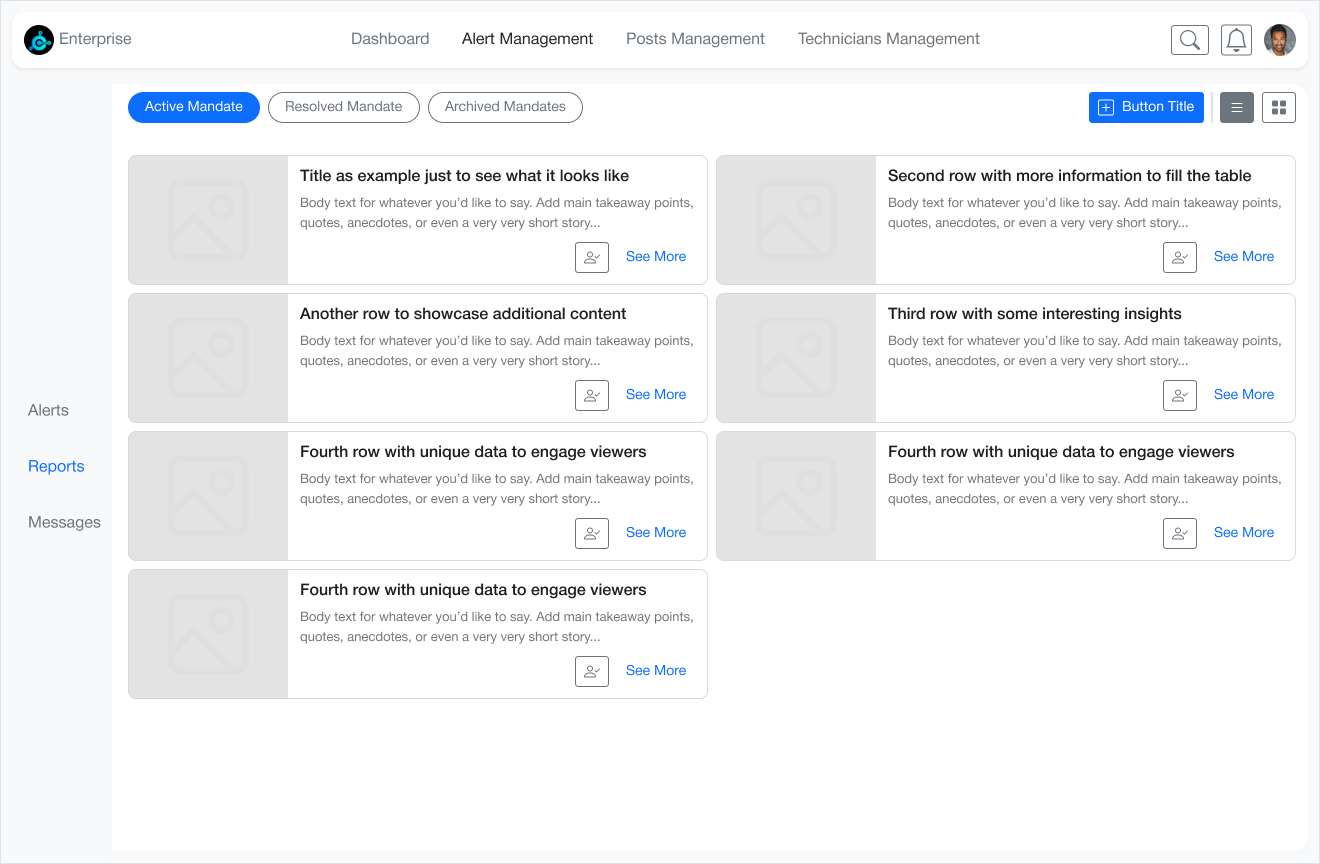The height and width of the screenshot is (864, 1320).
Task: Go to the Dashboard menu
Action: coord(390,39)
